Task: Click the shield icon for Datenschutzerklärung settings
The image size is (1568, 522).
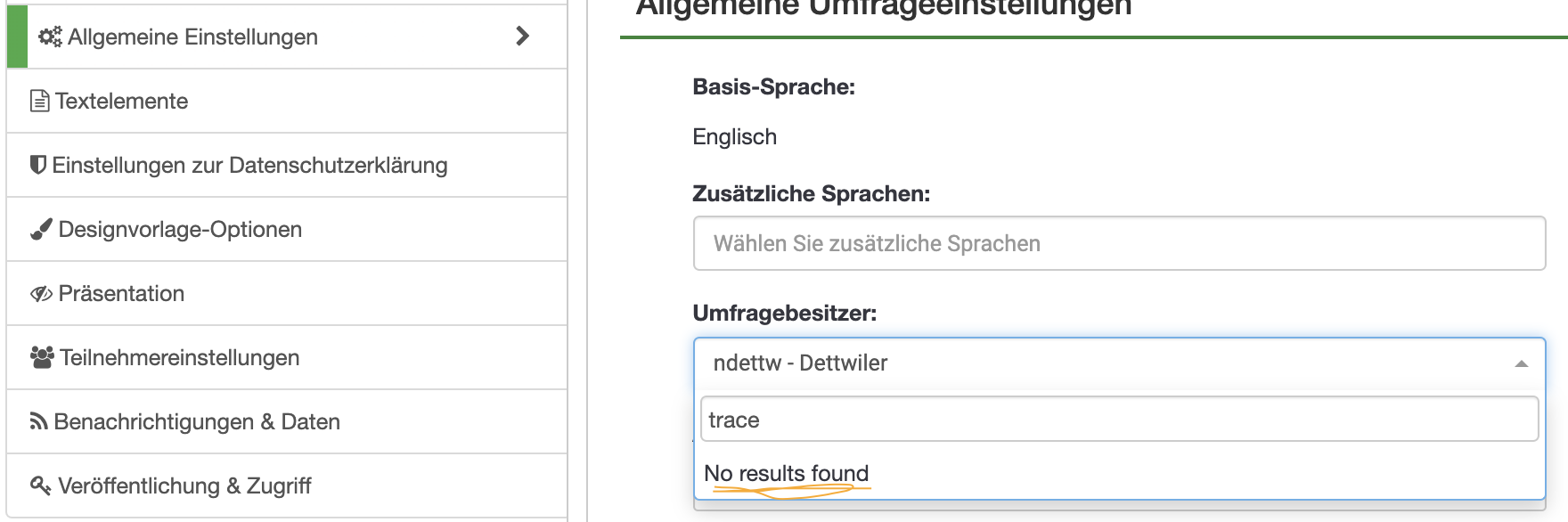Action: point(37,165)
